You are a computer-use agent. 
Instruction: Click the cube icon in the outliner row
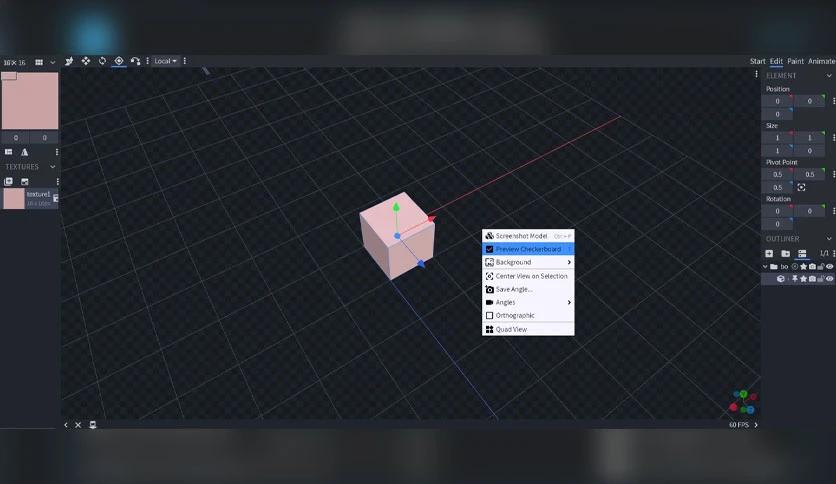pyautogui.click(x=781, y=279)
